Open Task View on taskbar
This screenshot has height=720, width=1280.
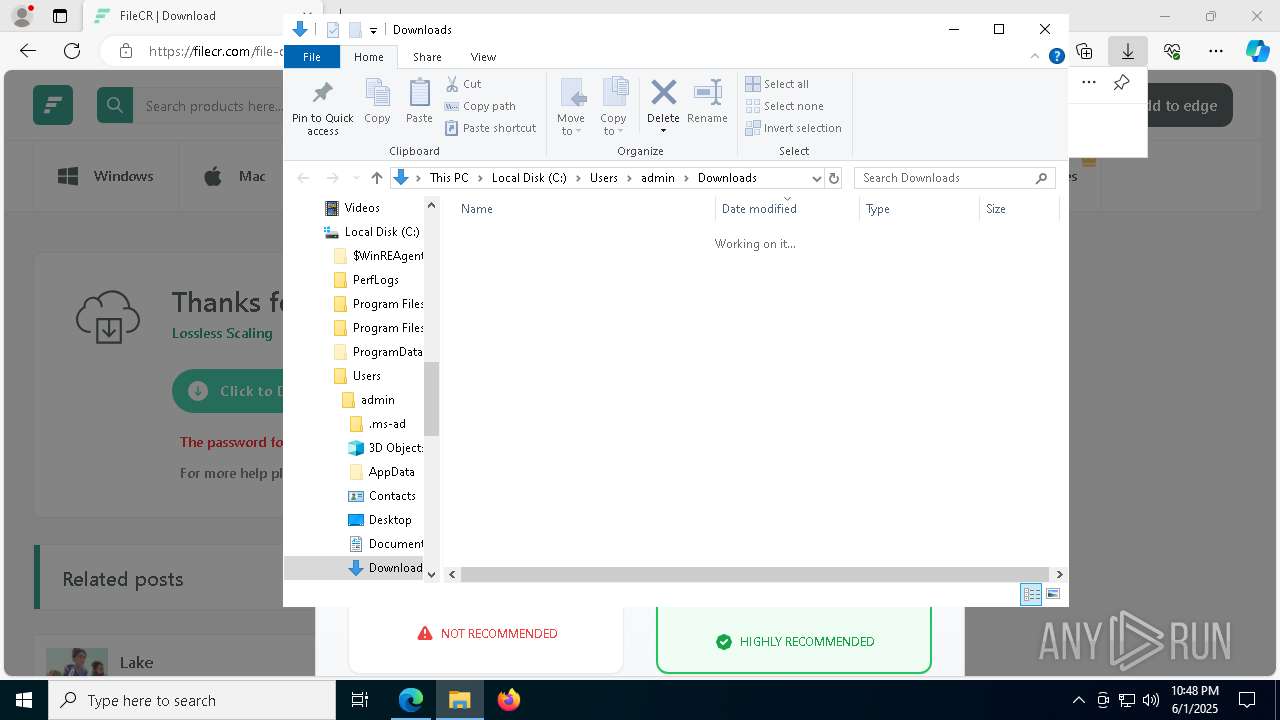[x=360, y=700]
